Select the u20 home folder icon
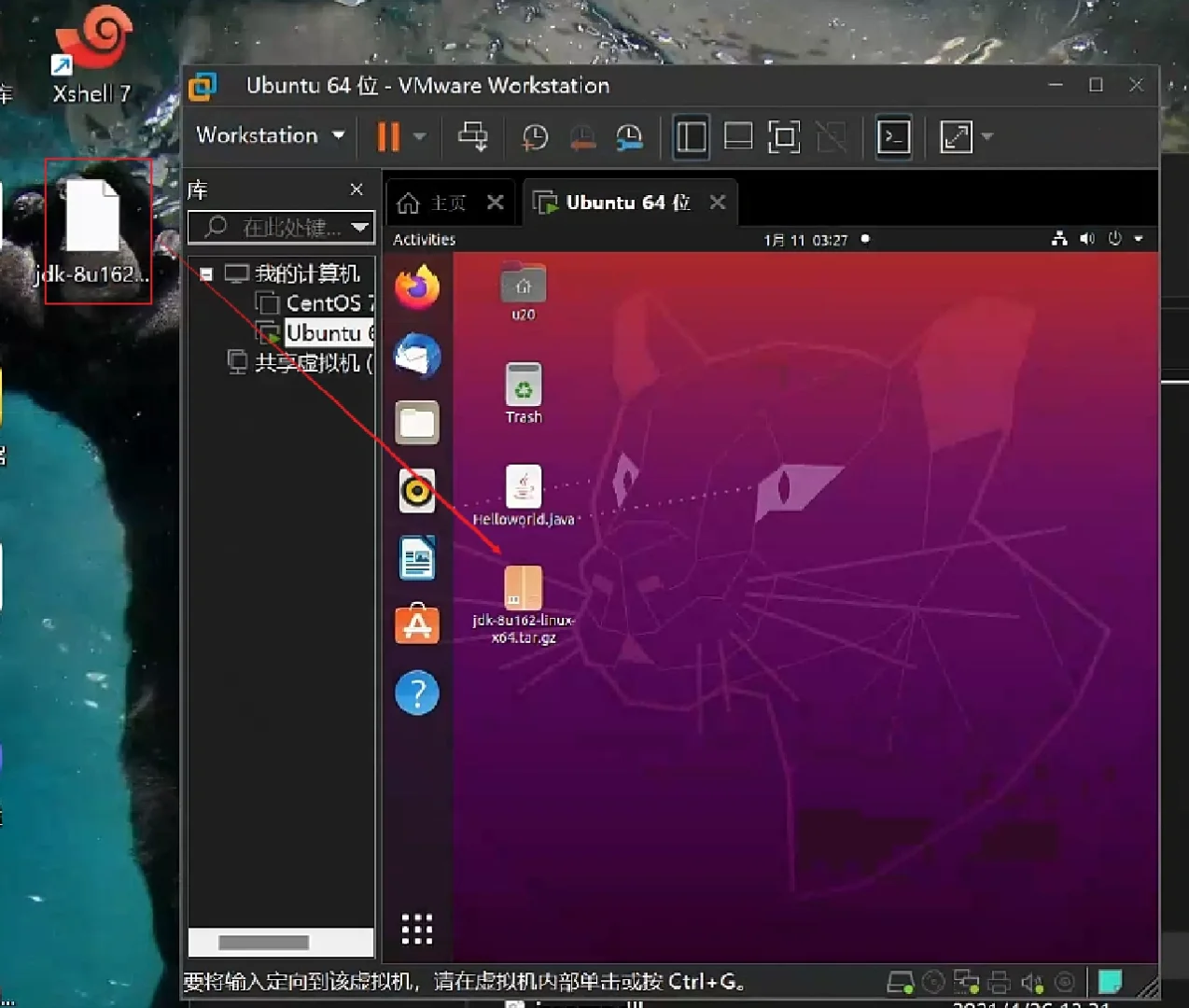 coord(524,291)
